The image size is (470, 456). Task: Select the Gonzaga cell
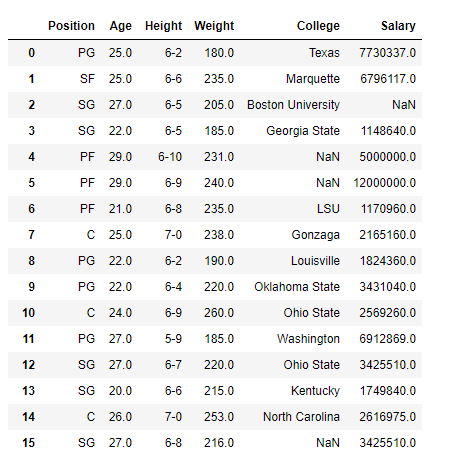[315, 235]
